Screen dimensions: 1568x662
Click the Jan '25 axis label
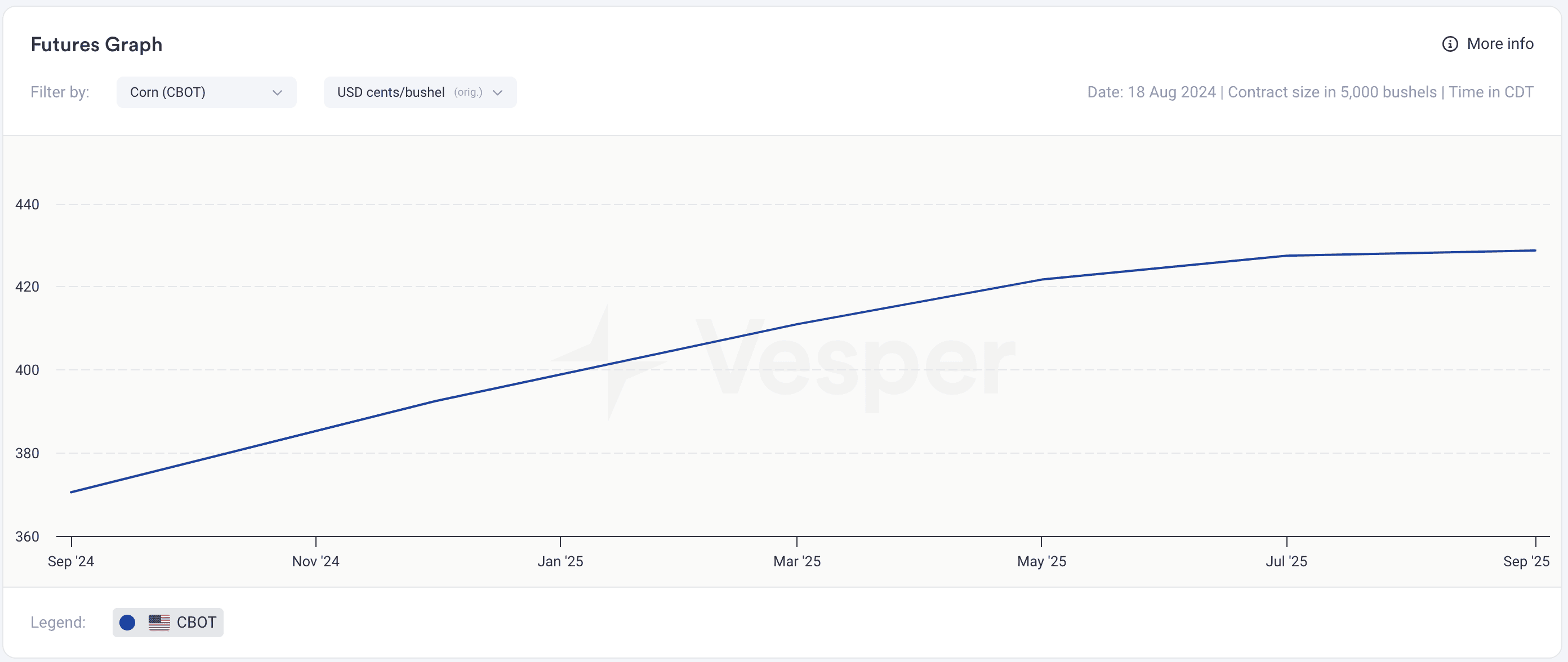tap(560, 562)
